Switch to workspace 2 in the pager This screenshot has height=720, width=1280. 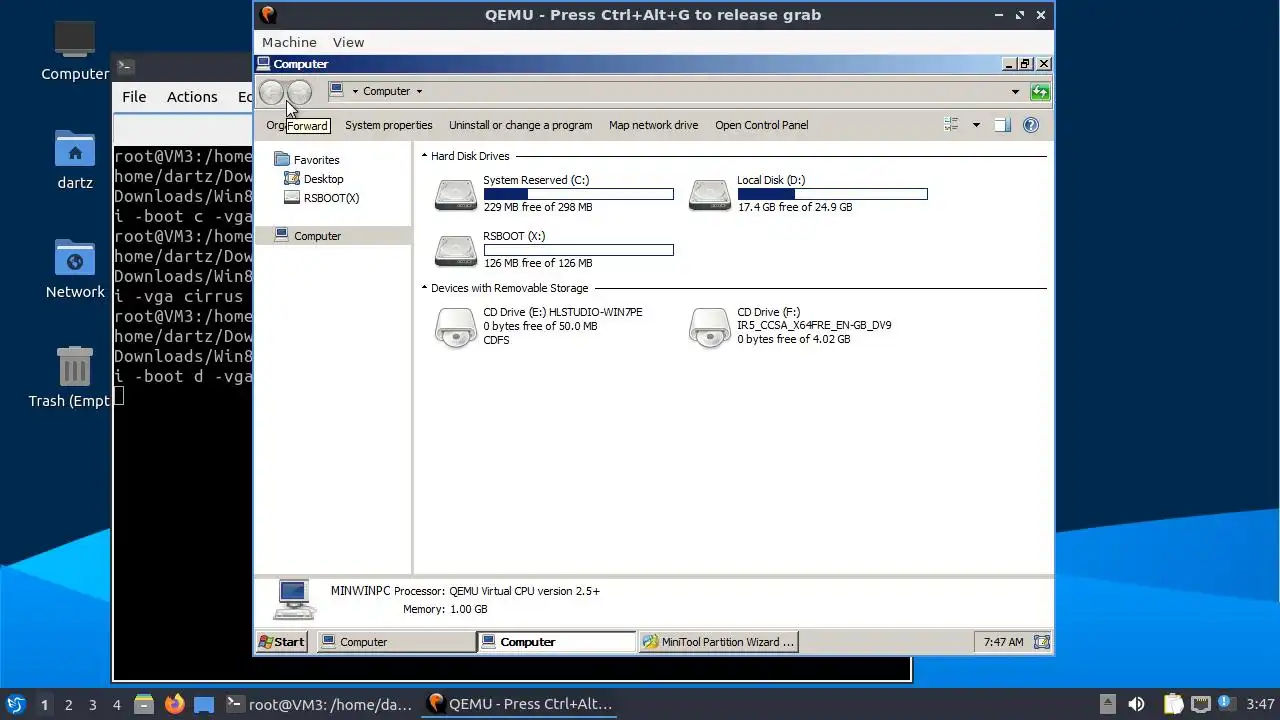pyautogui.click(x=68, y=704)
